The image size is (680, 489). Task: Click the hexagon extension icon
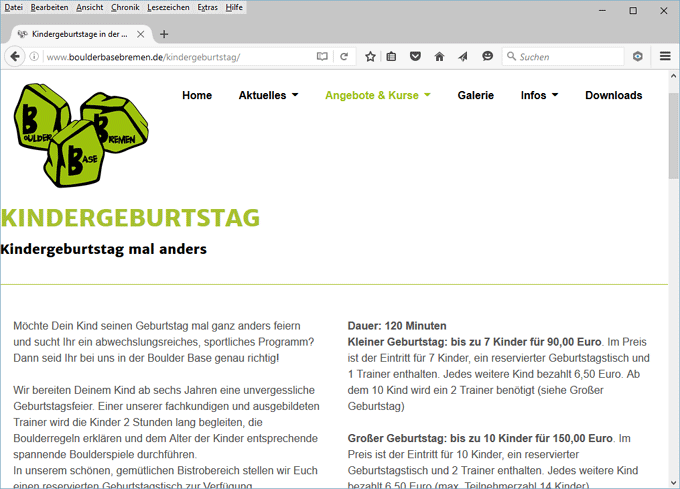coord(638,56)
